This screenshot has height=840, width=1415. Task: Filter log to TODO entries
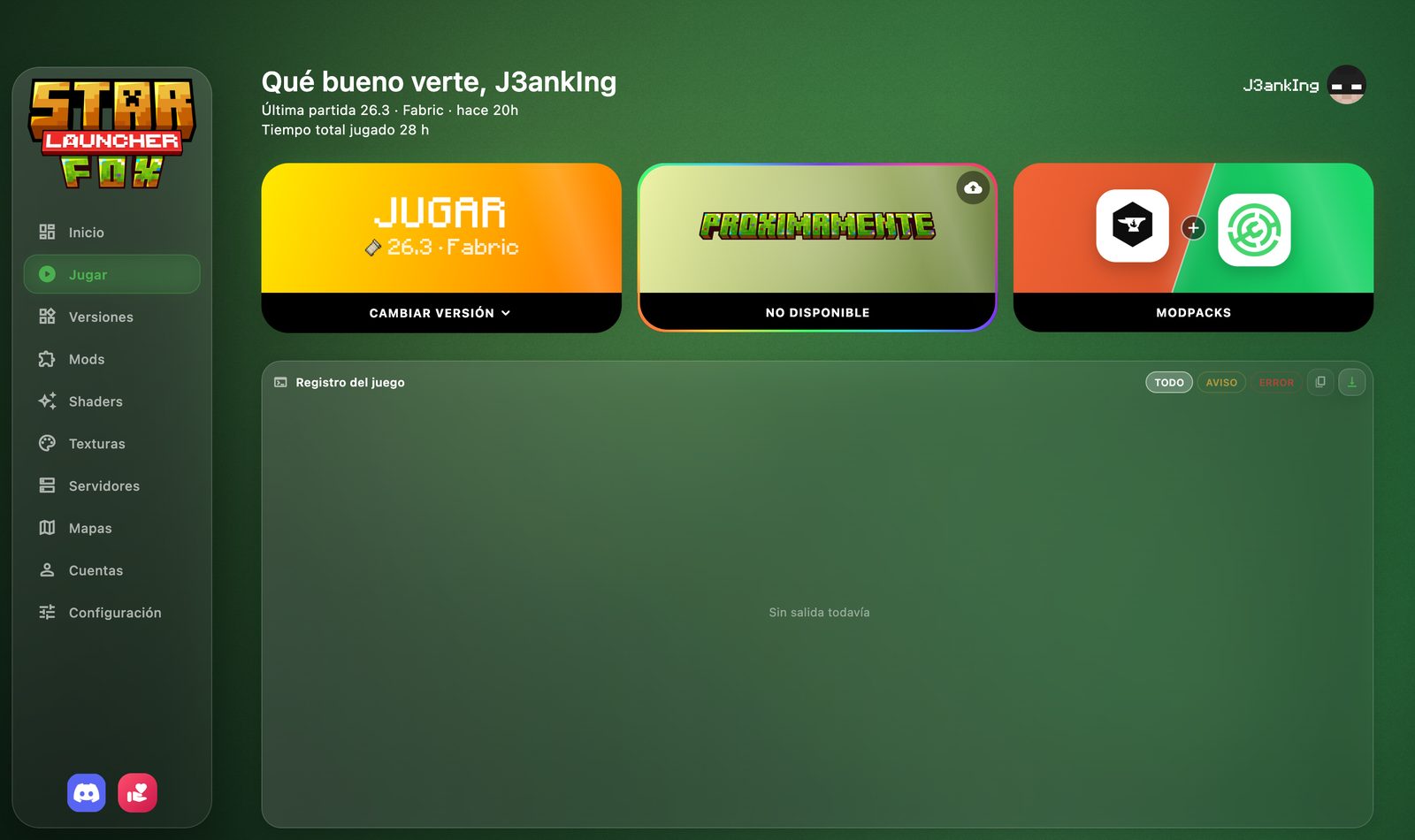tap(1169, 382)
